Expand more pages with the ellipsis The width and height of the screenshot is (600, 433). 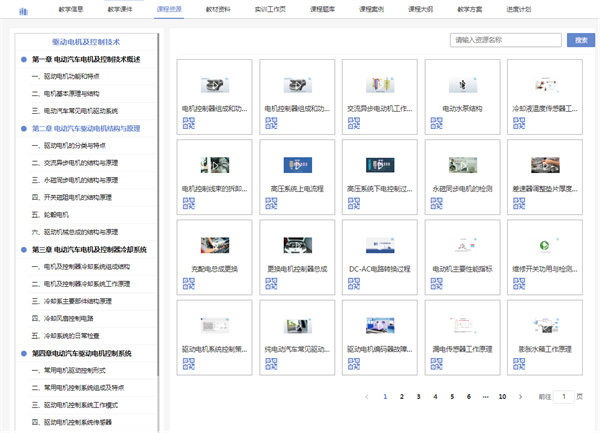486,397
